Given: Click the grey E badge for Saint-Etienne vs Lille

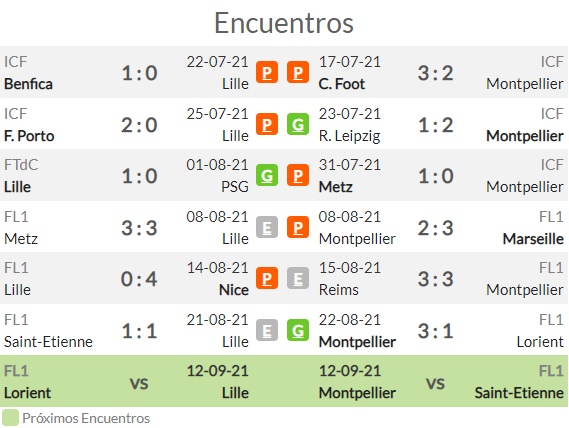Looking at the screenshot, I should point(267,330).
